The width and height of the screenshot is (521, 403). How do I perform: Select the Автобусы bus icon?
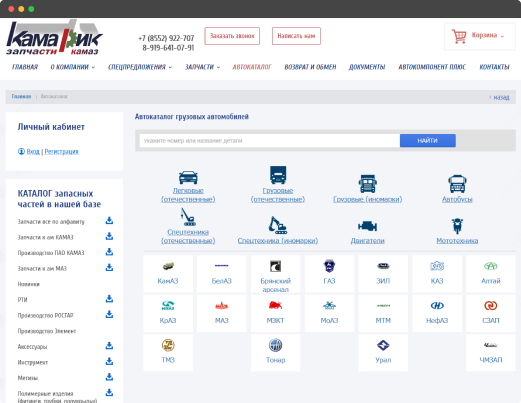click(457, 184)
